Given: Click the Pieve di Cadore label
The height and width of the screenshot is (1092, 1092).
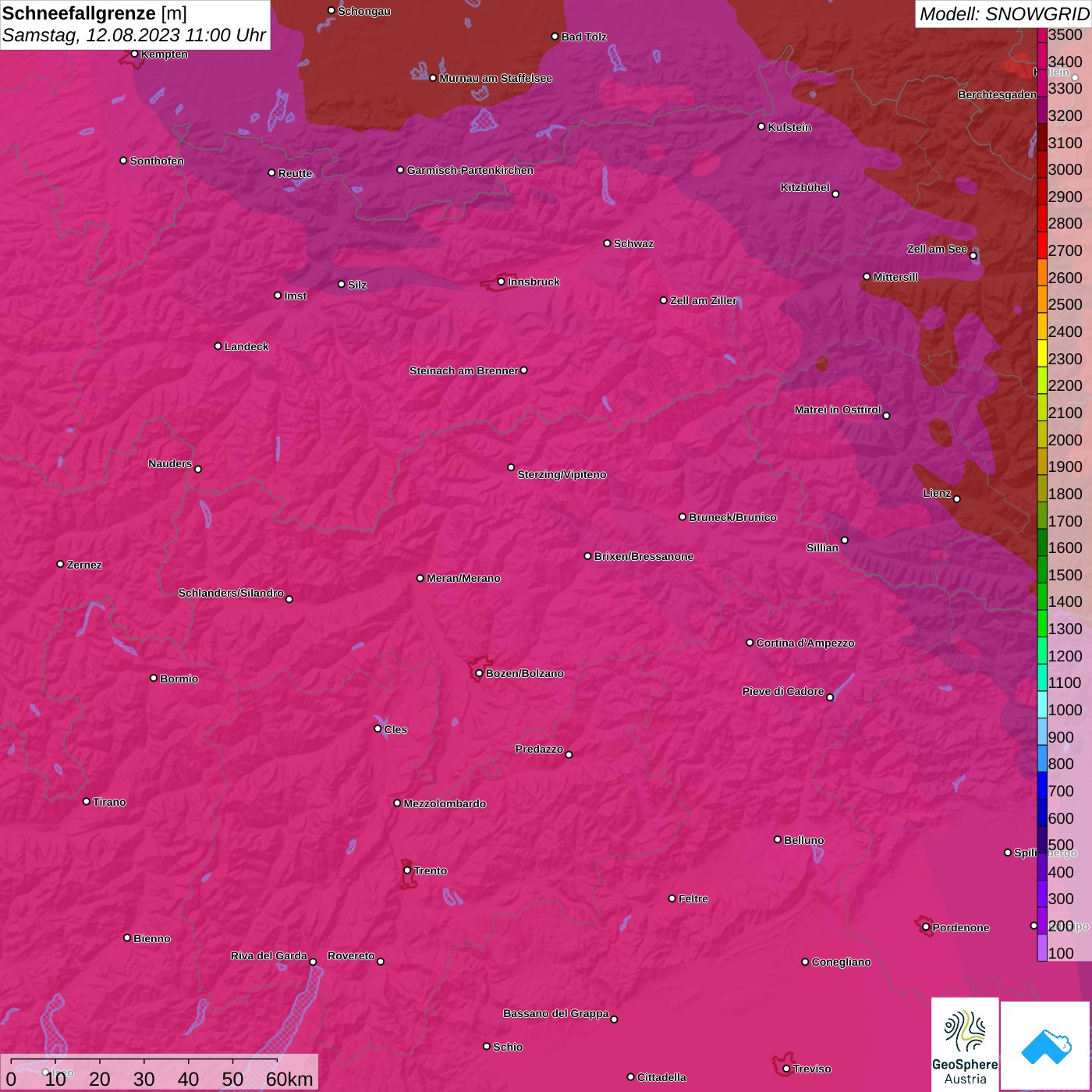Looking at the screenshot, I should 783,691.
